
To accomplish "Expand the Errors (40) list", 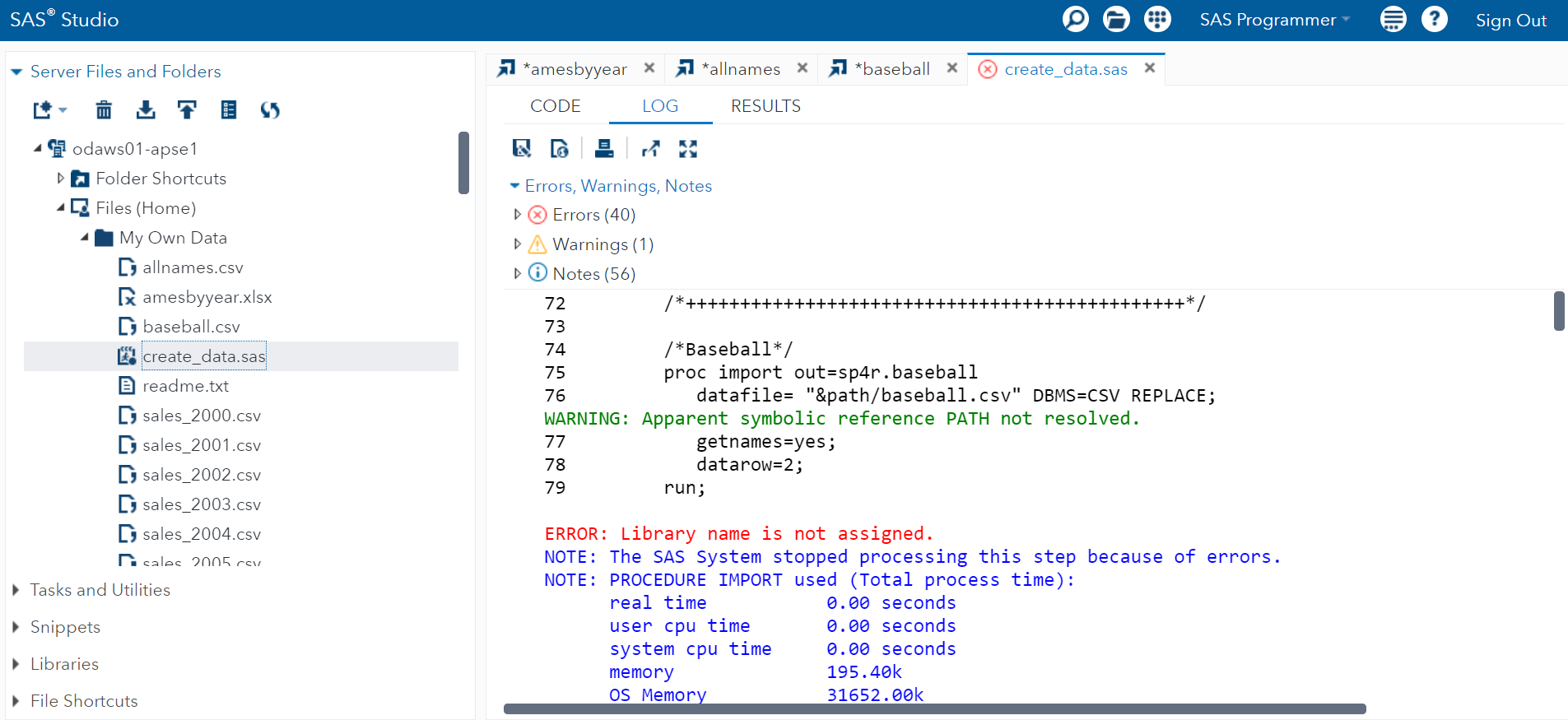I will (x=517, y=215).
